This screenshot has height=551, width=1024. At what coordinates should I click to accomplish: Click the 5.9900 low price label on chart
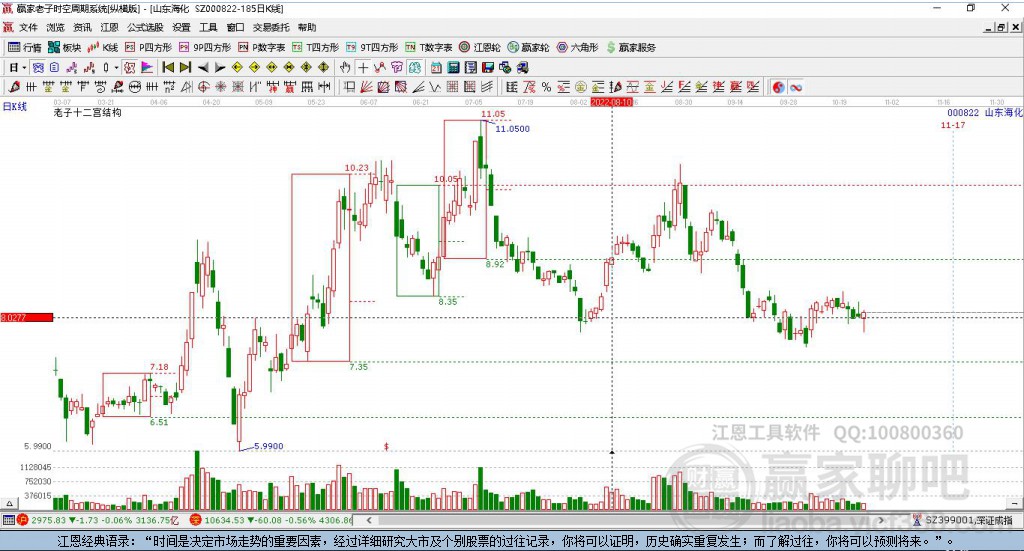(269, 446)
